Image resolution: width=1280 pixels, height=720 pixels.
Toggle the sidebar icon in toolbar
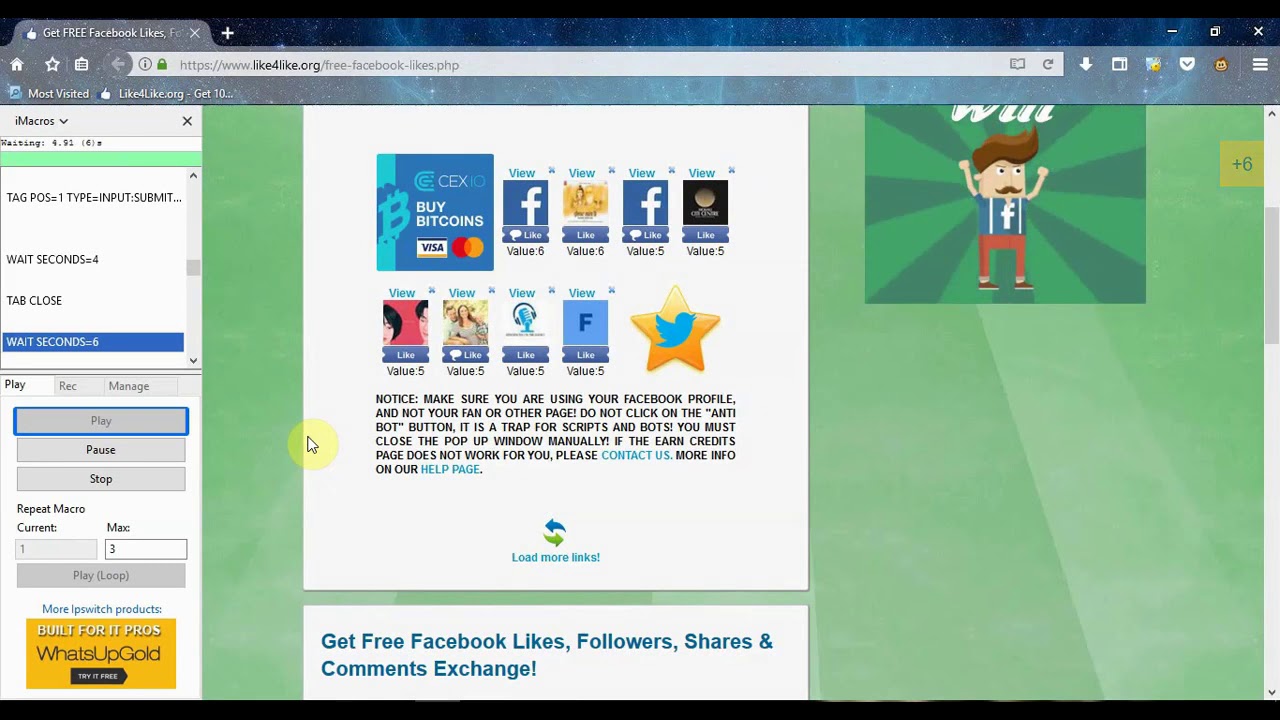1120,64
